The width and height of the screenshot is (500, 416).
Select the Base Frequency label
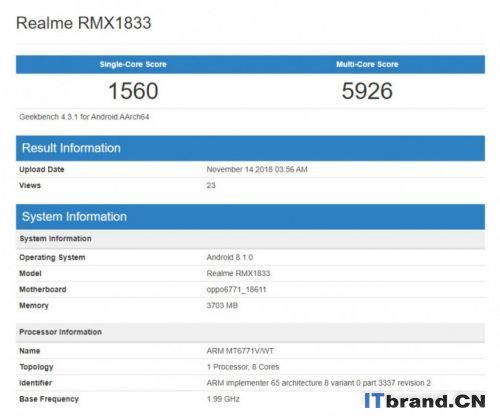tap(49, 399)
